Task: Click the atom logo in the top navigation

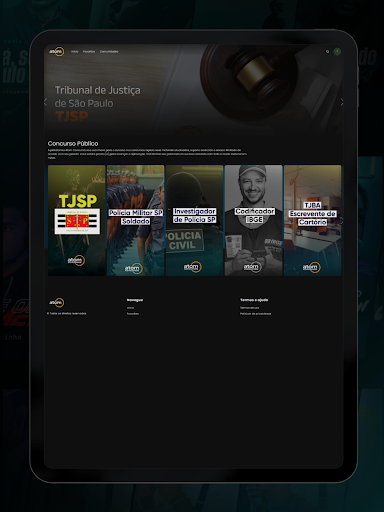Action: (x=57, y=51)
